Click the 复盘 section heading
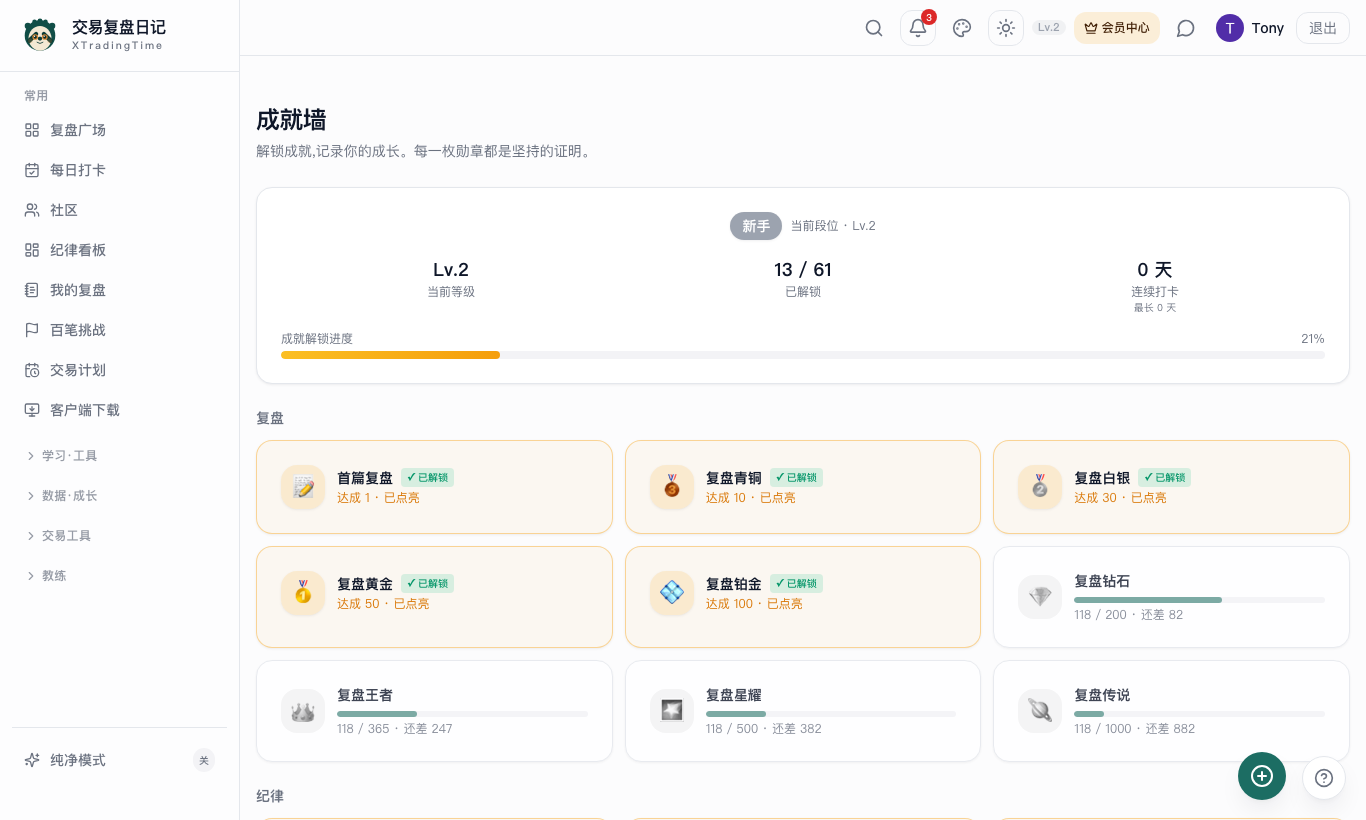This screenshot has height=820, width=1366. click(270, 418)
